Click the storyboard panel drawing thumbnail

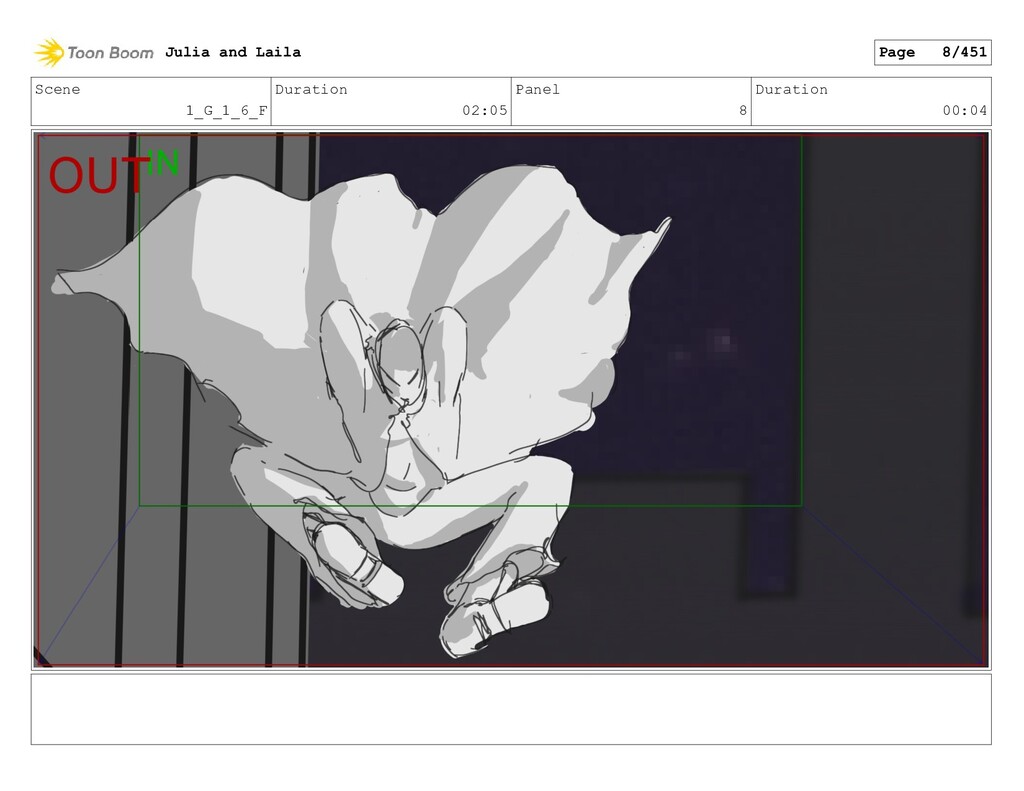coord(511,400)
